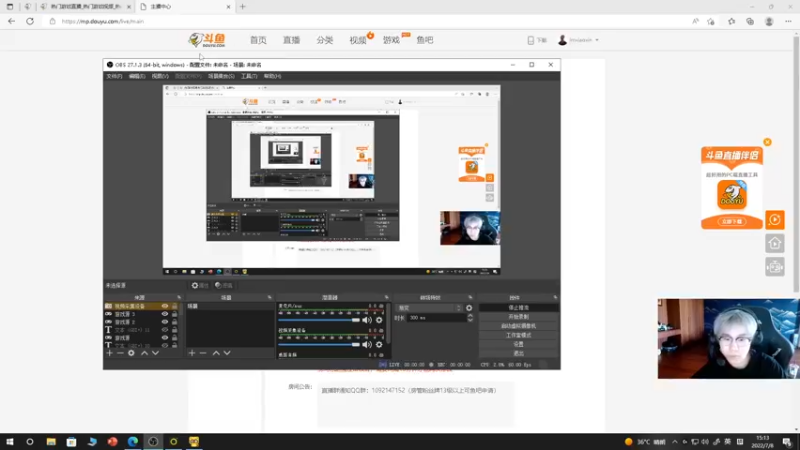Viewport: 800px width, 450px height.
Task: Click the properties gear button above sources
Action: click(200, 286)
